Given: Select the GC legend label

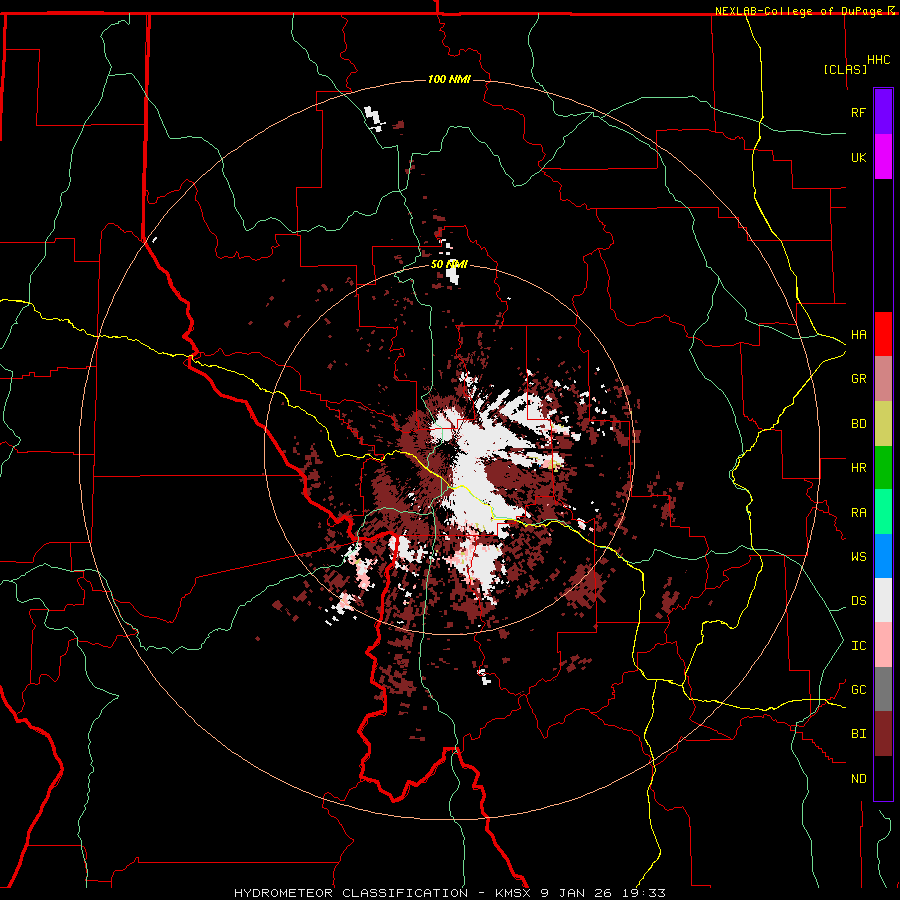Looking at the screenshot, I should click(858, 690).
